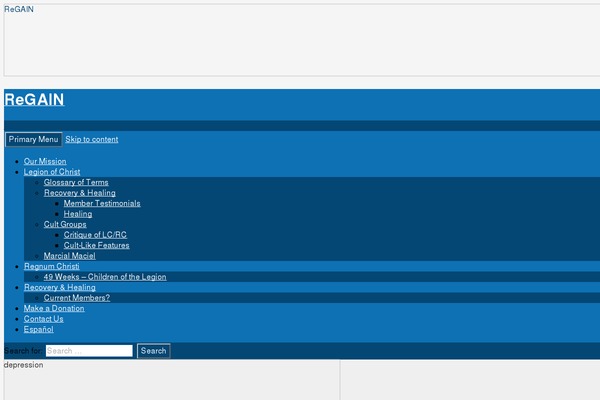Open the Legion of Christ menu item

(x=52, y=172)
